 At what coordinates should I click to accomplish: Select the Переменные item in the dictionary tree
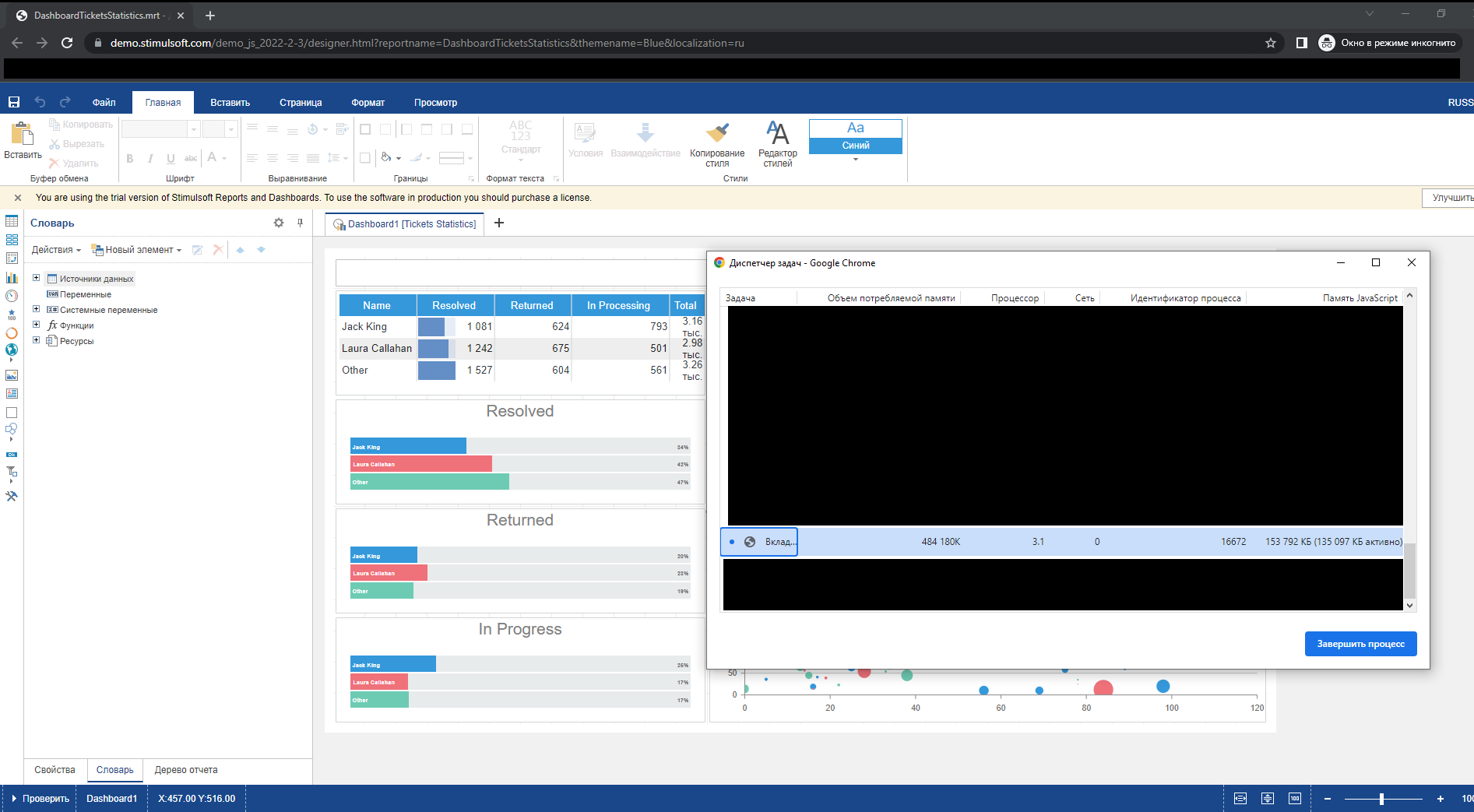point(79,294)
